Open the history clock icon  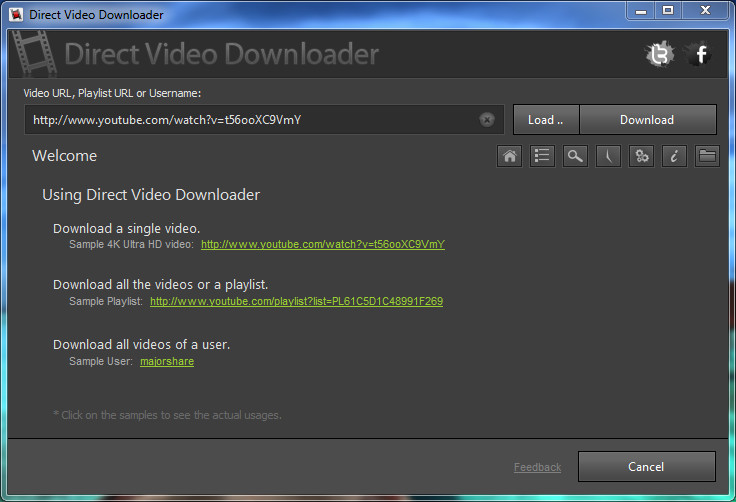click(608, 156)
